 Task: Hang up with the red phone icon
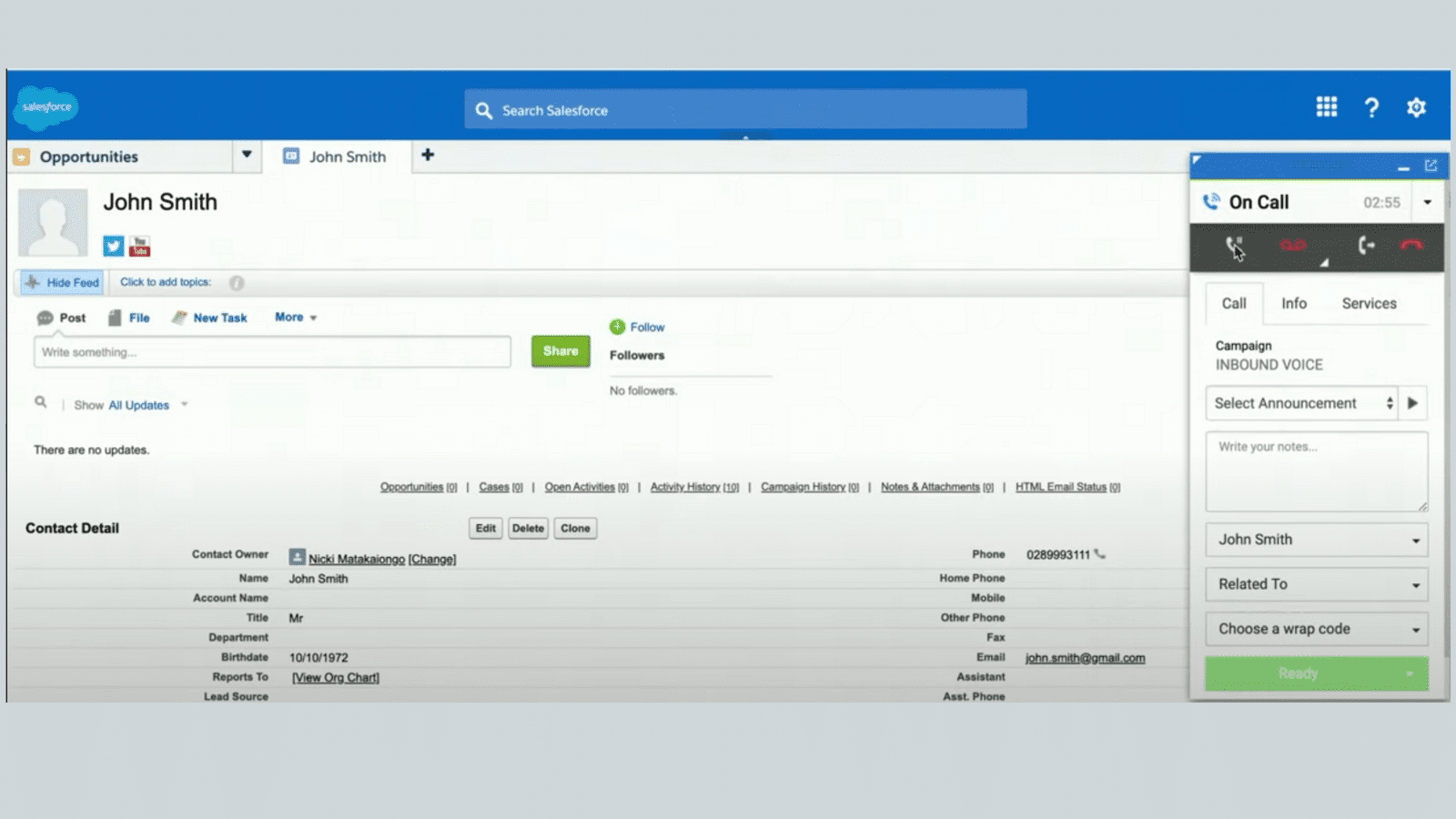1411,246
